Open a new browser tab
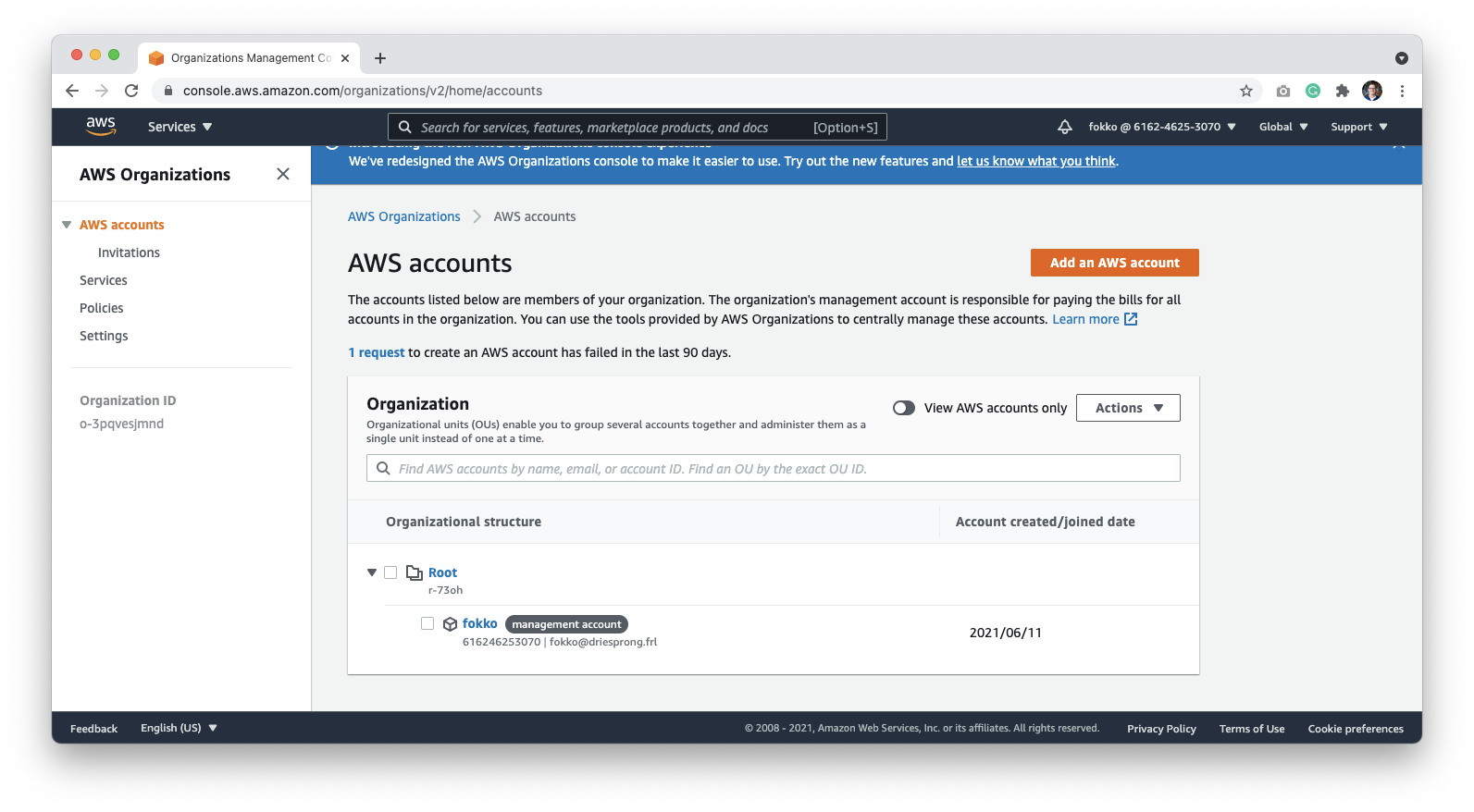The image size is (1474, 812). tap(380, 58)
